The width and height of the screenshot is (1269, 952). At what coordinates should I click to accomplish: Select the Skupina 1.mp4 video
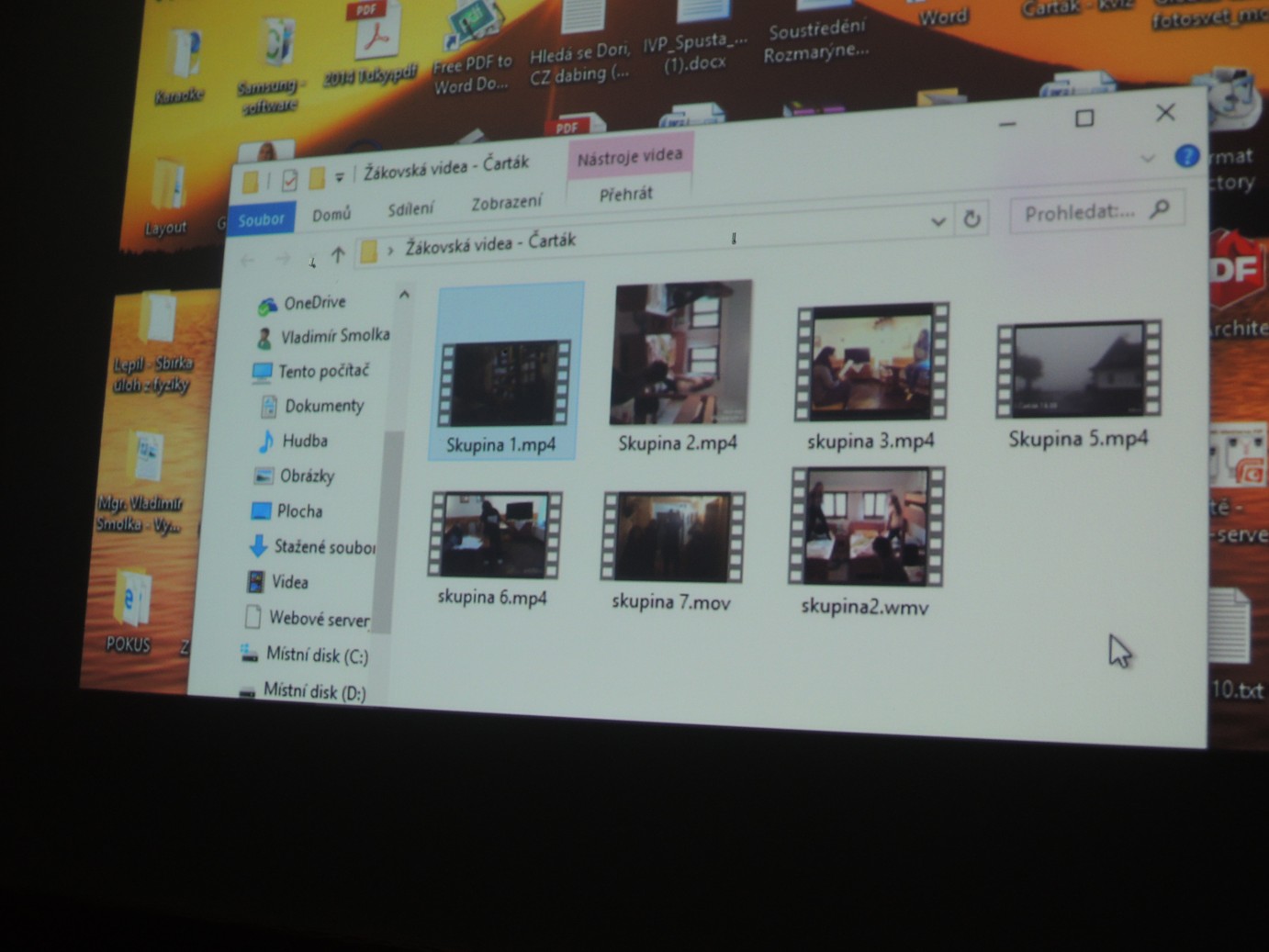[504, 371]
